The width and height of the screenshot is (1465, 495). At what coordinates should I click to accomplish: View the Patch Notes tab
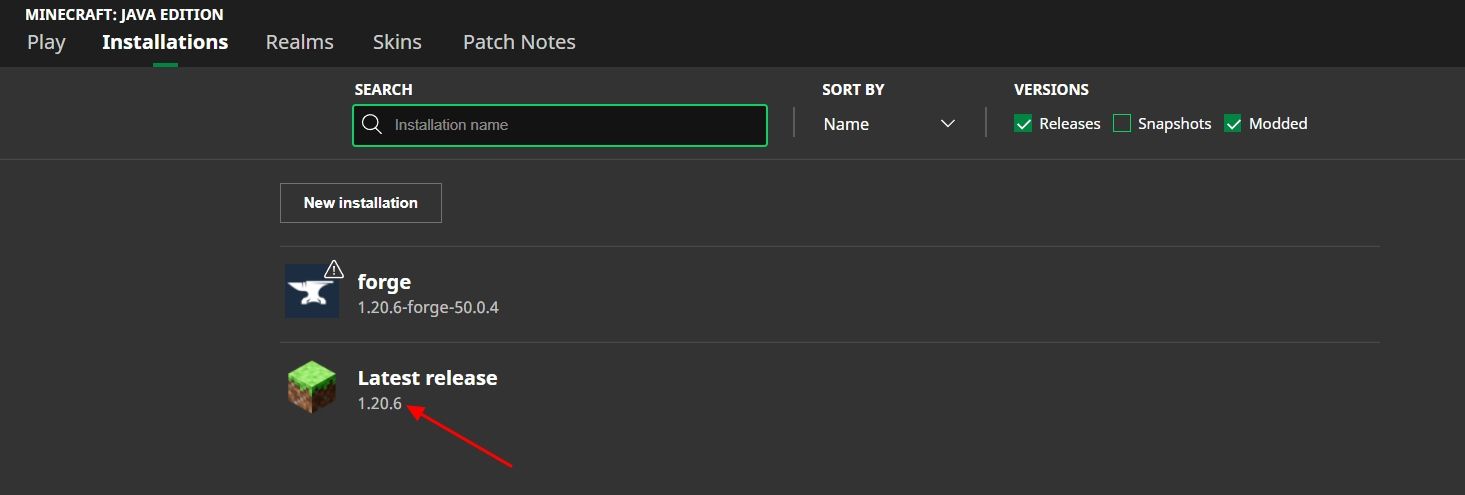tap(519, 42)
